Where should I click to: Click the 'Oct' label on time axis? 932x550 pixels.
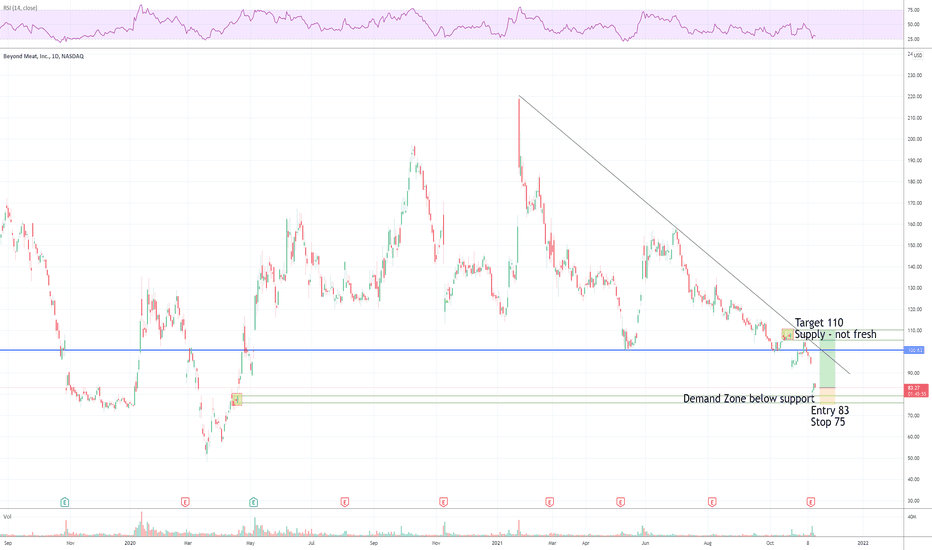point(770,543)
